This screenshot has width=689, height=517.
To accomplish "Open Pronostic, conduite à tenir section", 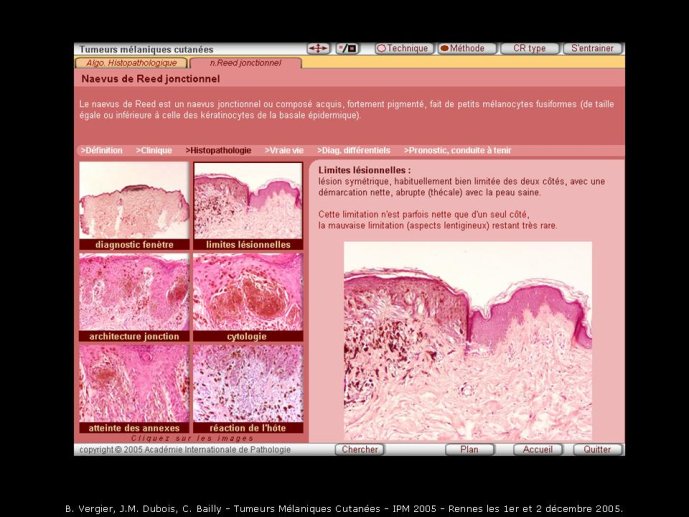I will 457,150.
